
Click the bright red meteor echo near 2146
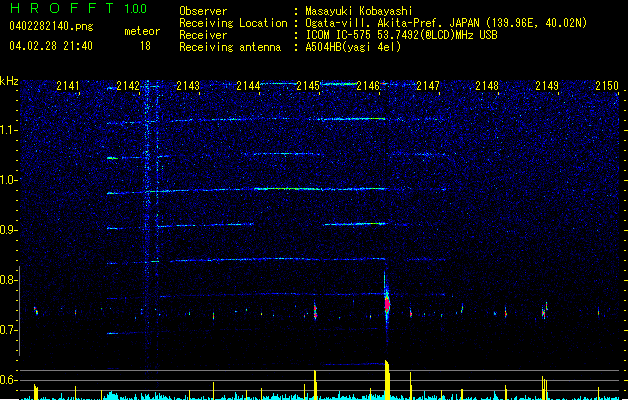click(387, 304)
